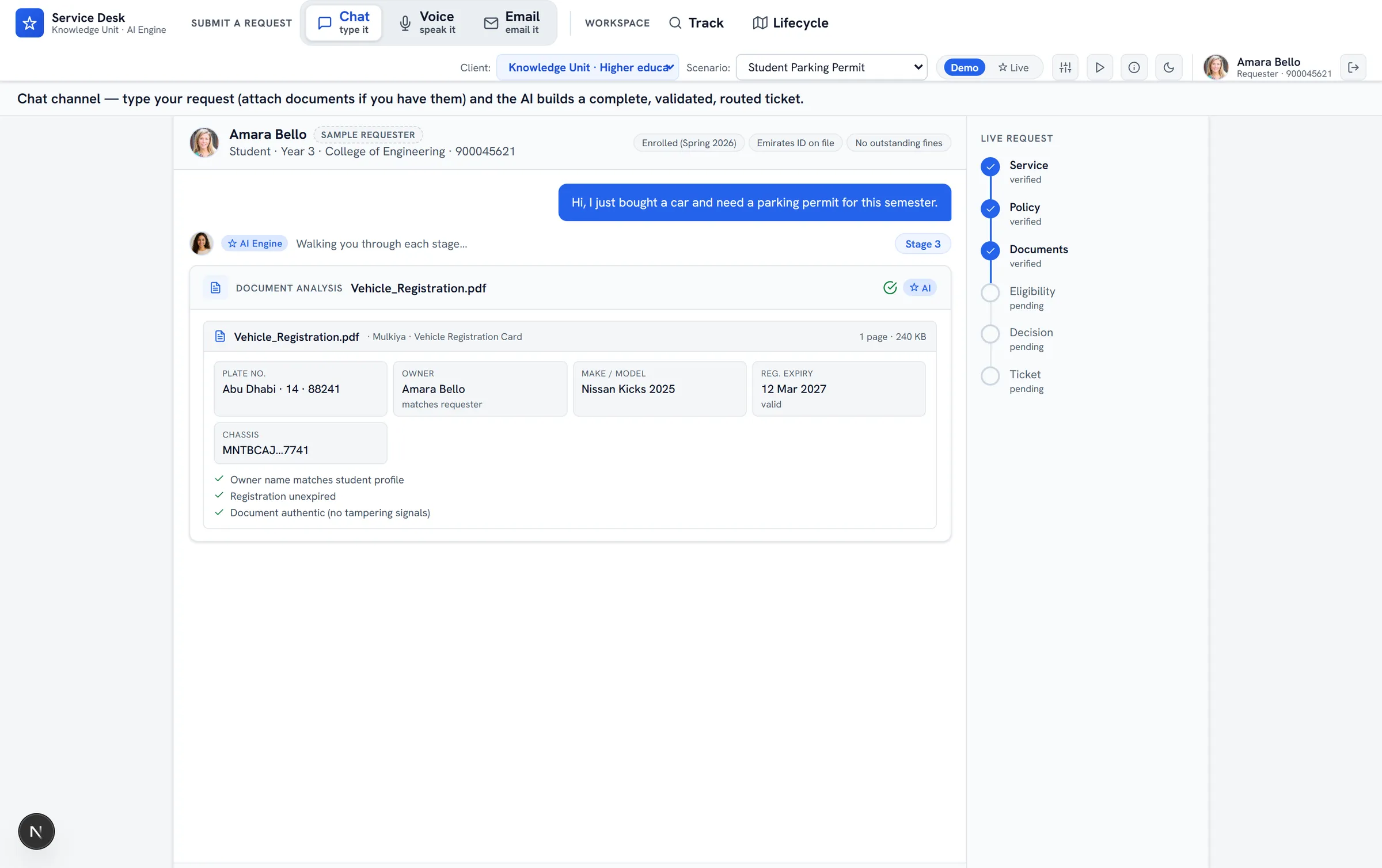Open the Scenario dropdown Student Parking Permit
This screenshot has height=868, width=1382.
(x=832, y=67)
